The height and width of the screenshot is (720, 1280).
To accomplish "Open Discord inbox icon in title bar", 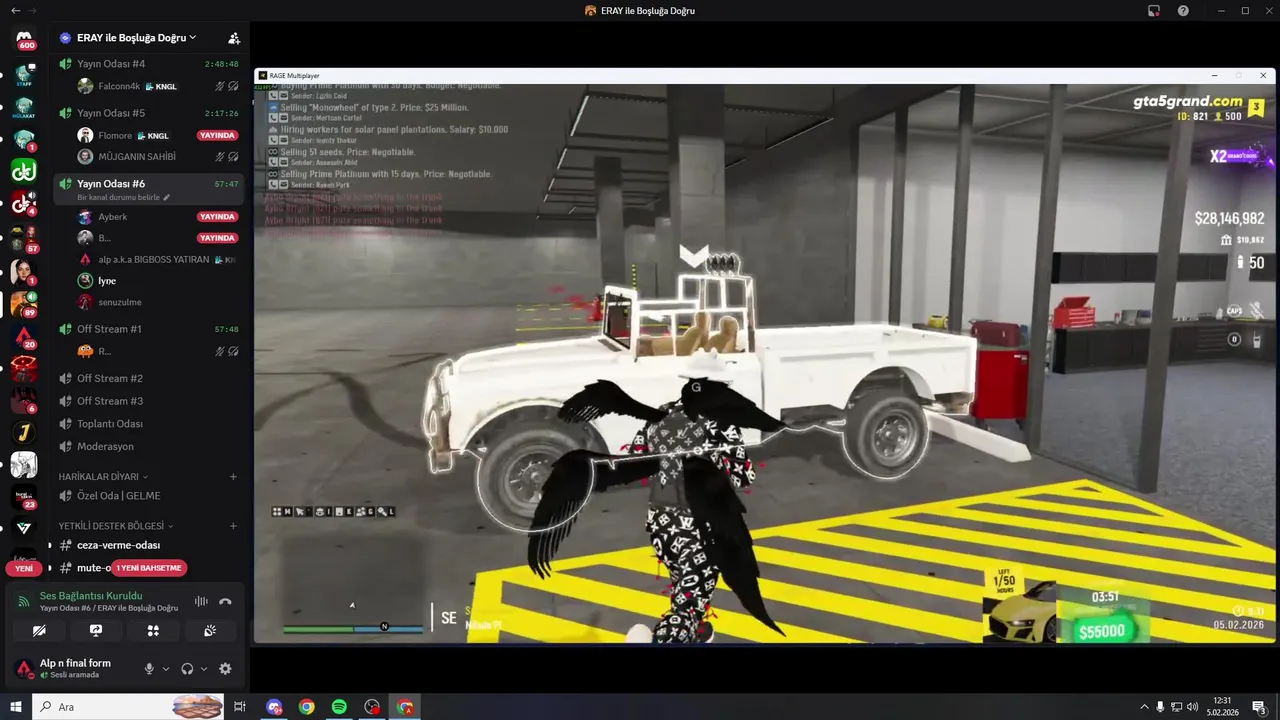I will [1153, 11].
